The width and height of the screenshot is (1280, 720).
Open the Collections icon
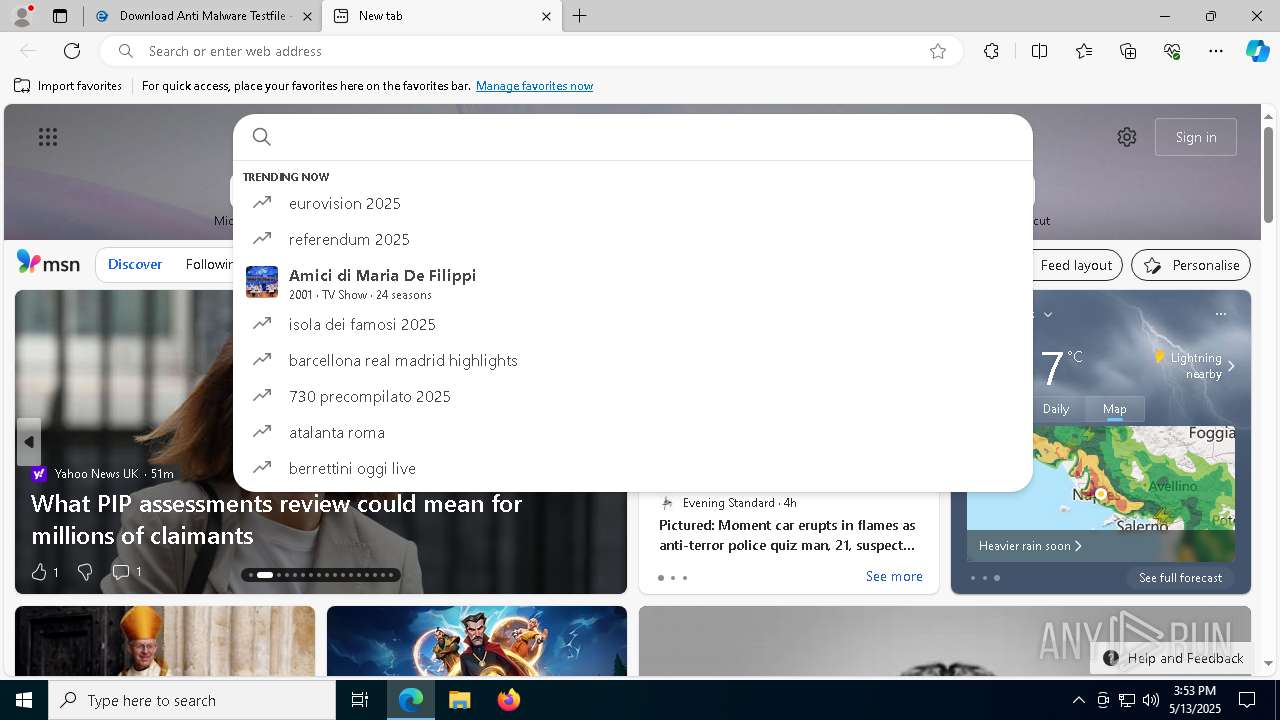click(x=1128, y=51)
